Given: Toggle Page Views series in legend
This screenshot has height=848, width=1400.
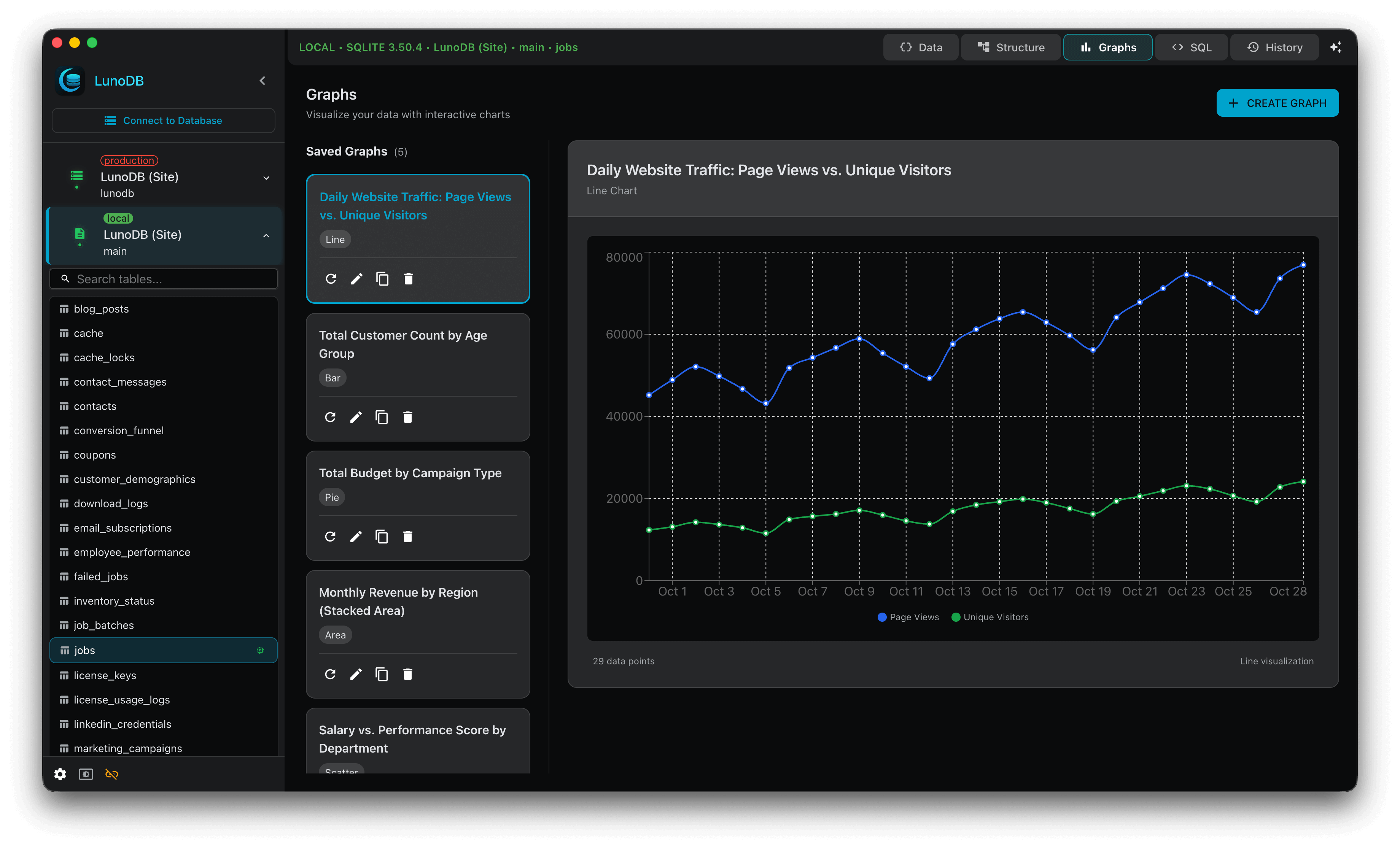Looking at the screenshot, I should point(908,617).
